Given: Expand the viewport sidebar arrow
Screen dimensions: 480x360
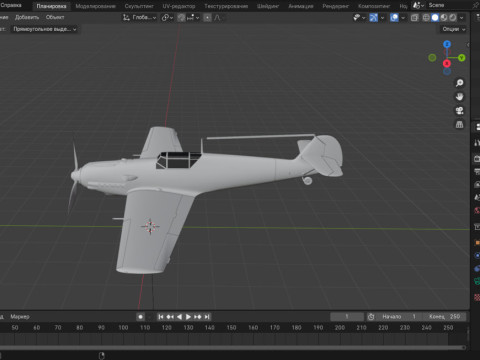Looking at the screenshot, I should [468, 45].
